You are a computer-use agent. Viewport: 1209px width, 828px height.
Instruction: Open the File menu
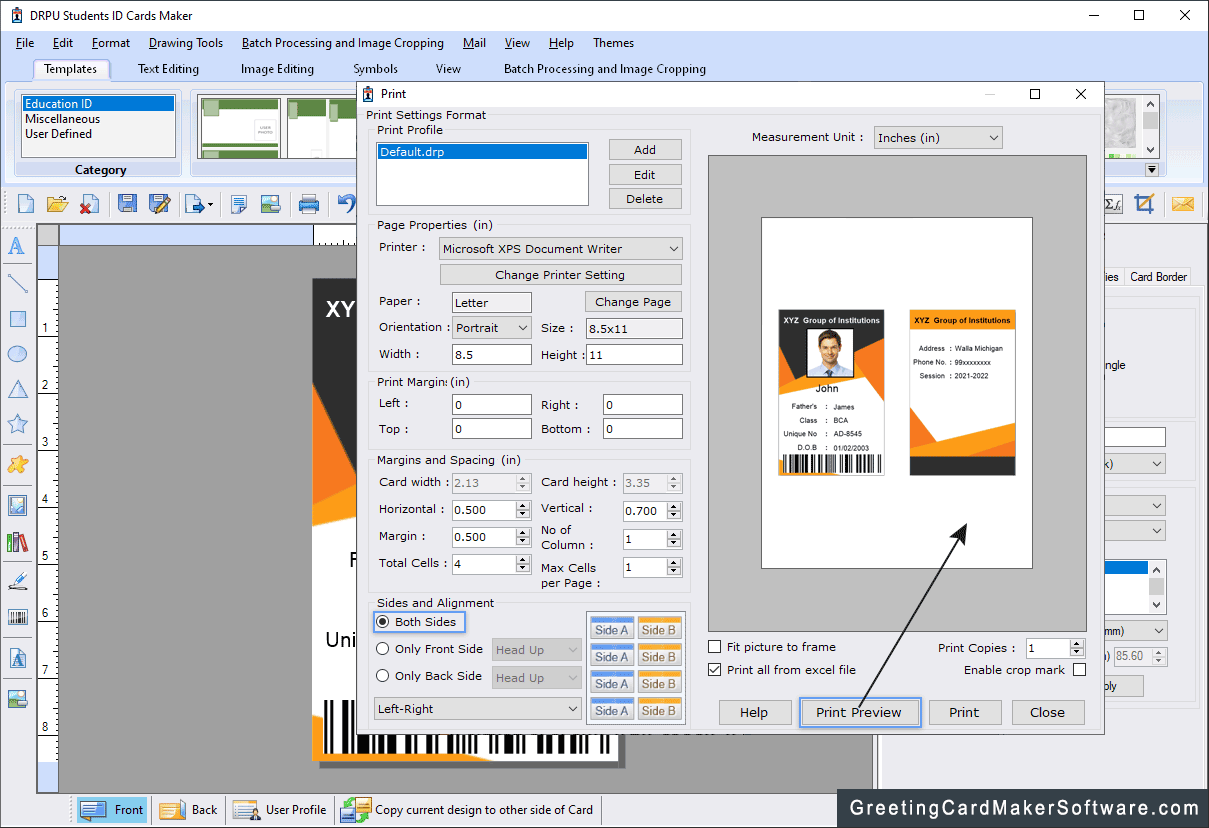point(25,43)
